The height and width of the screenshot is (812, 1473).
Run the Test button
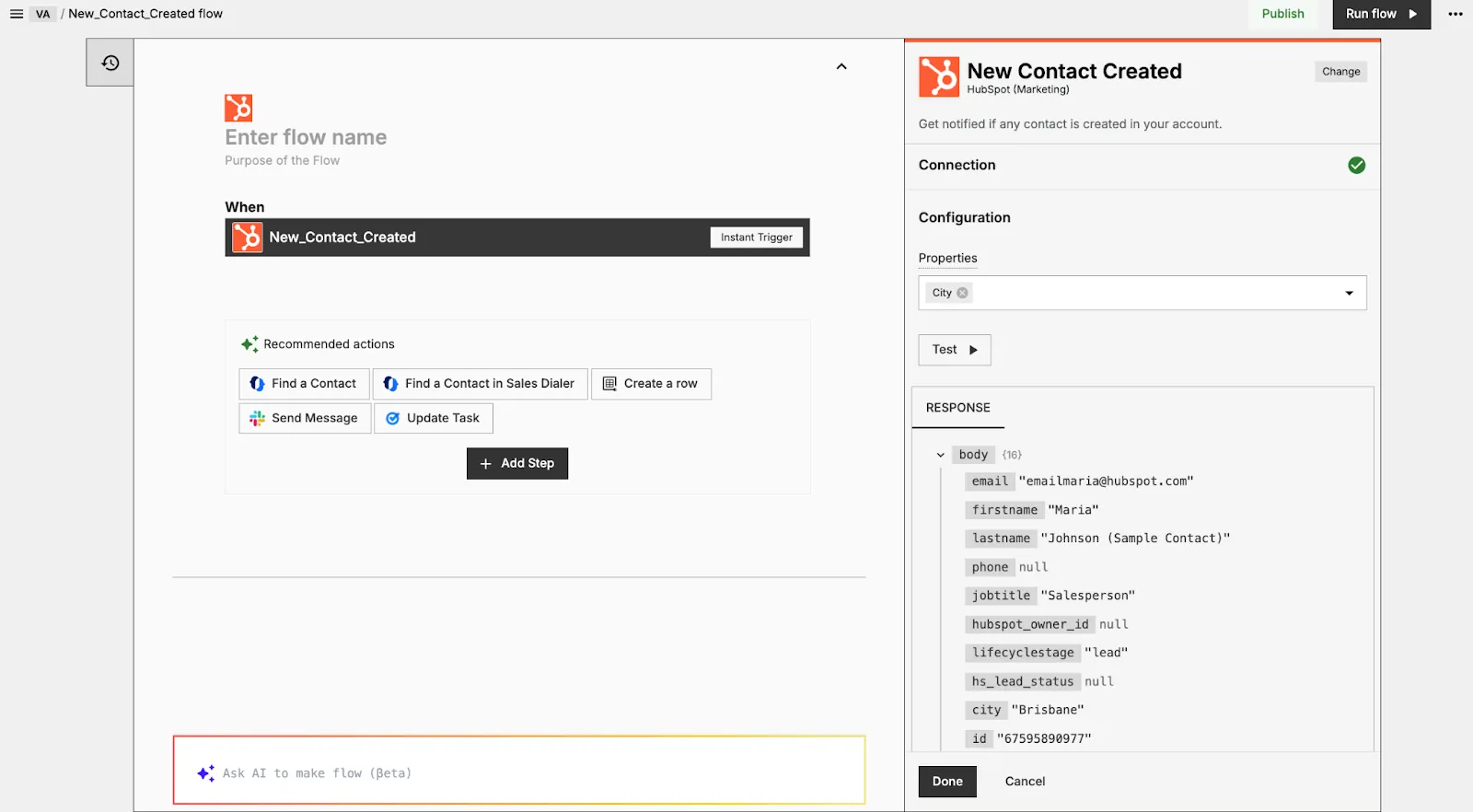coord(955,350)
